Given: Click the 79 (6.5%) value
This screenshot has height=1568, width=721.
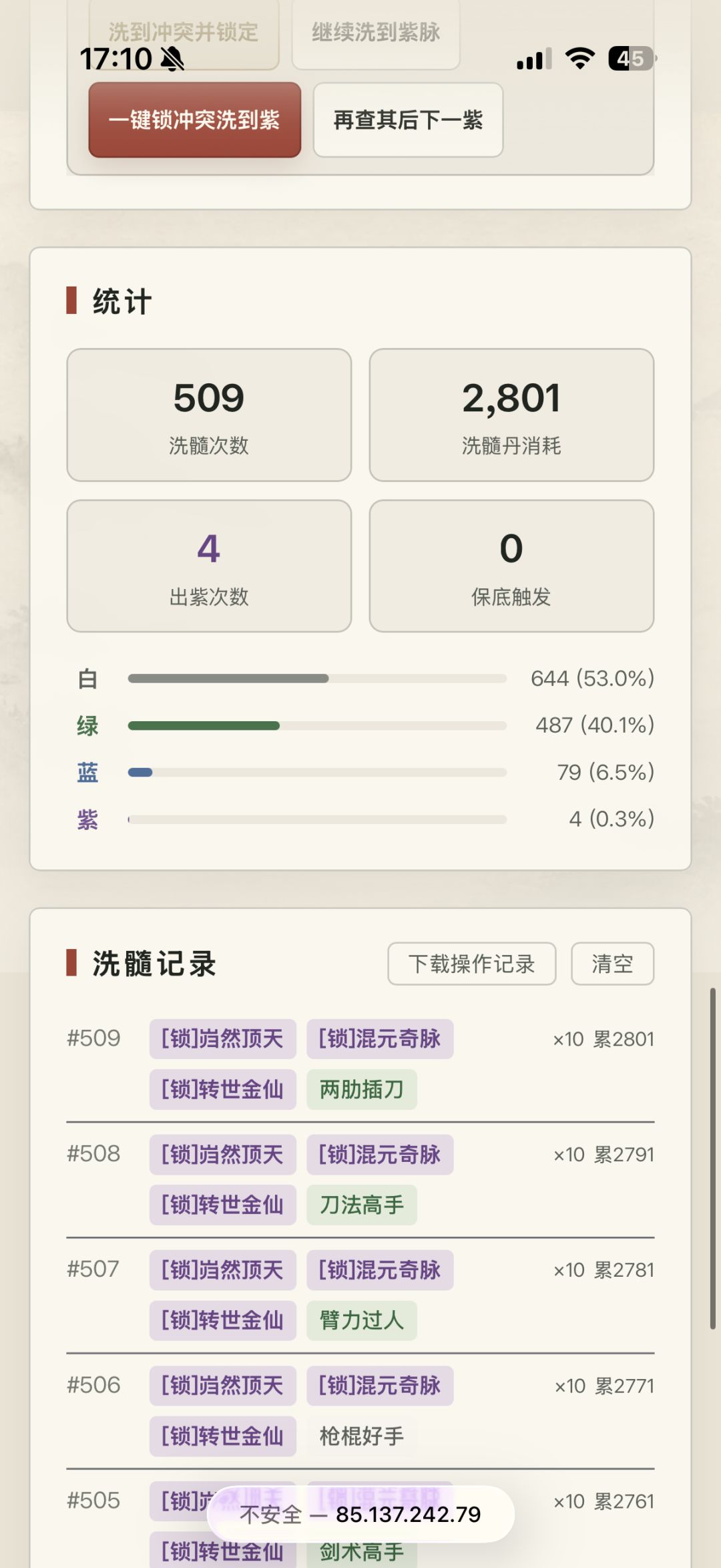Looking at the screenshot, I should tap(606, 772).
